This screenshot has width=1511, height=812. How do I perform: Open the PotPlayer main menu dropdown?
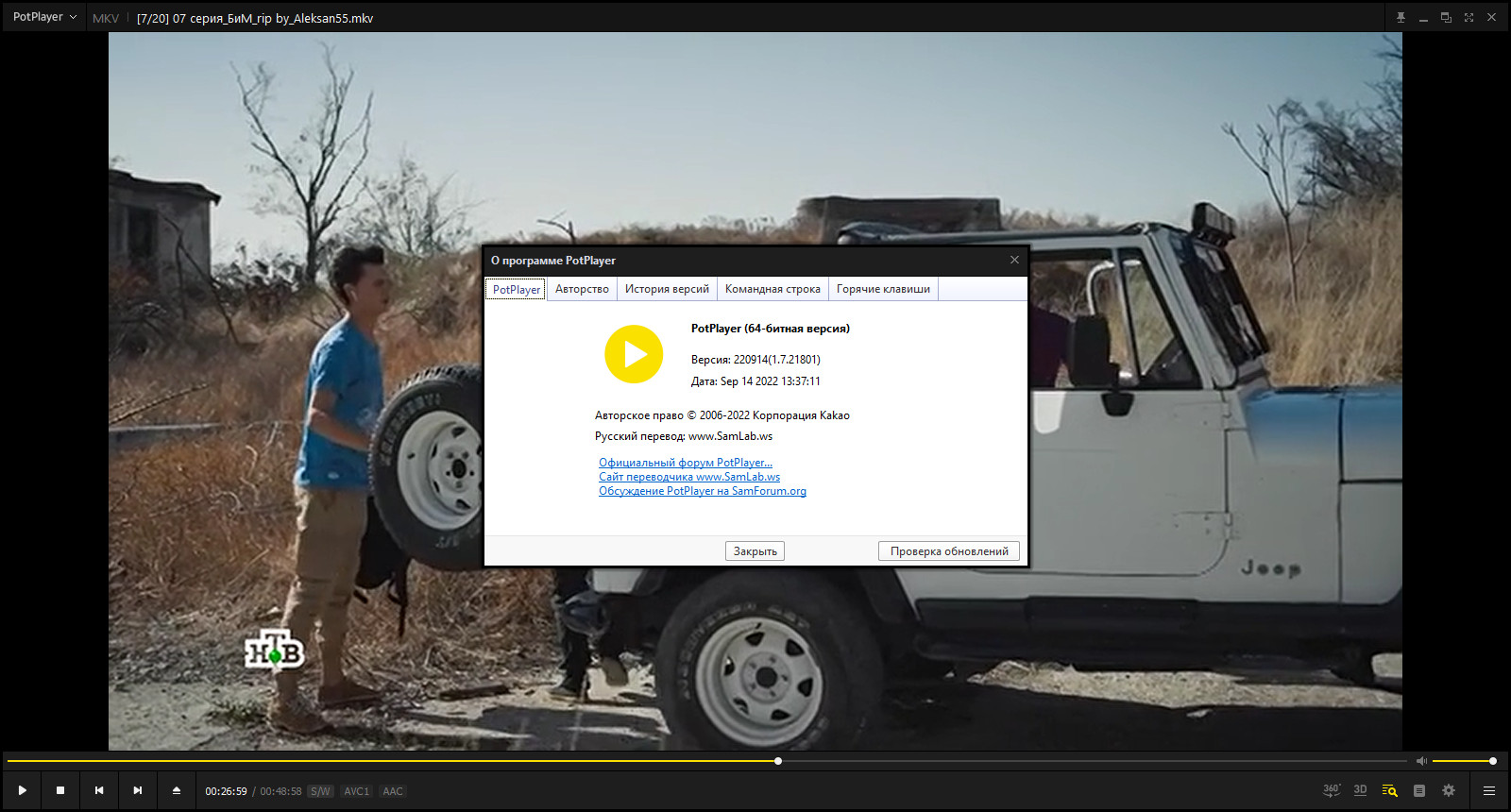[44, 17]
